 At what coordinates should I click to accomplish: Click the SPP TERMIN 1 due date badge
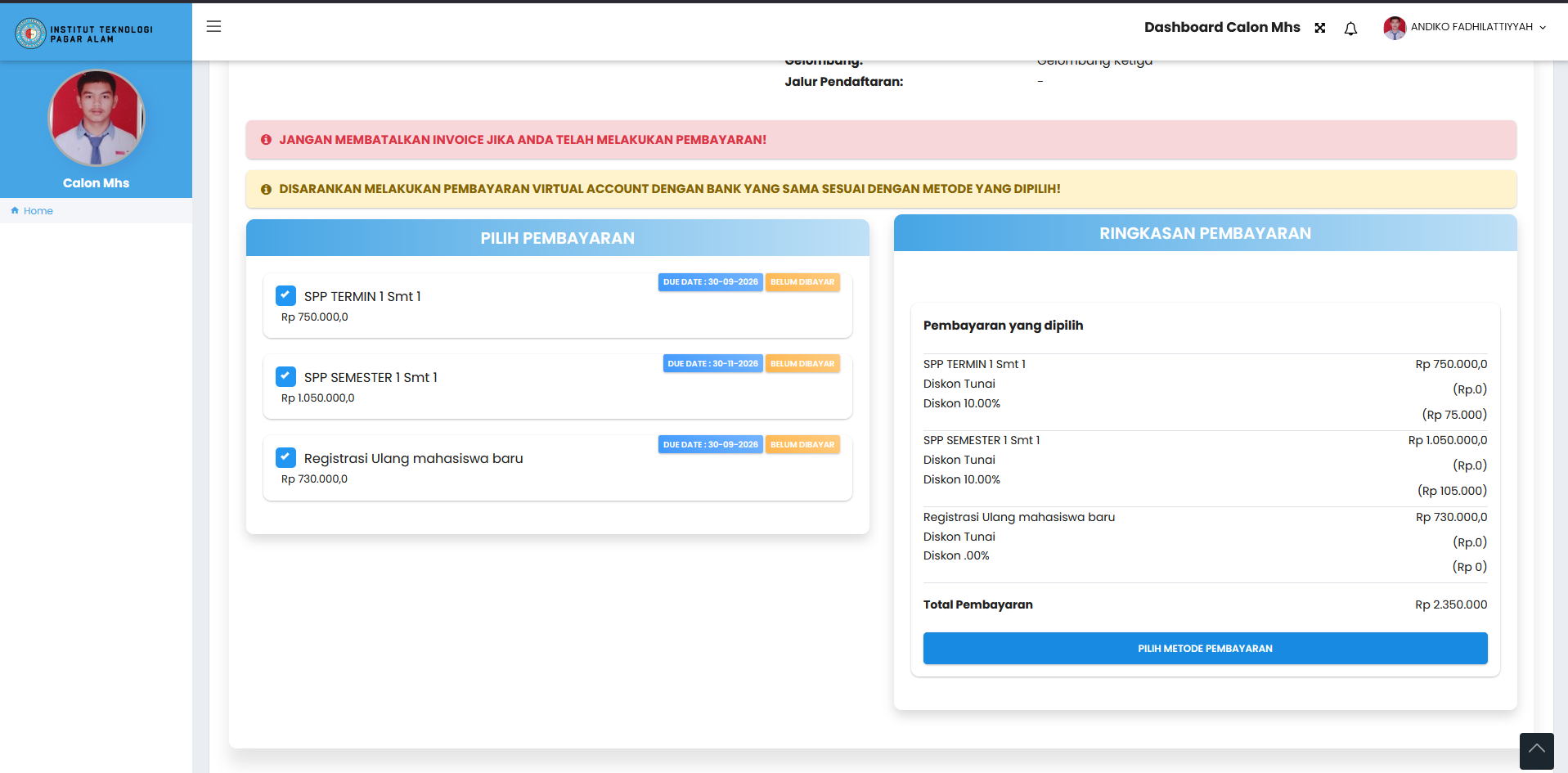click(x=710, y=282)
